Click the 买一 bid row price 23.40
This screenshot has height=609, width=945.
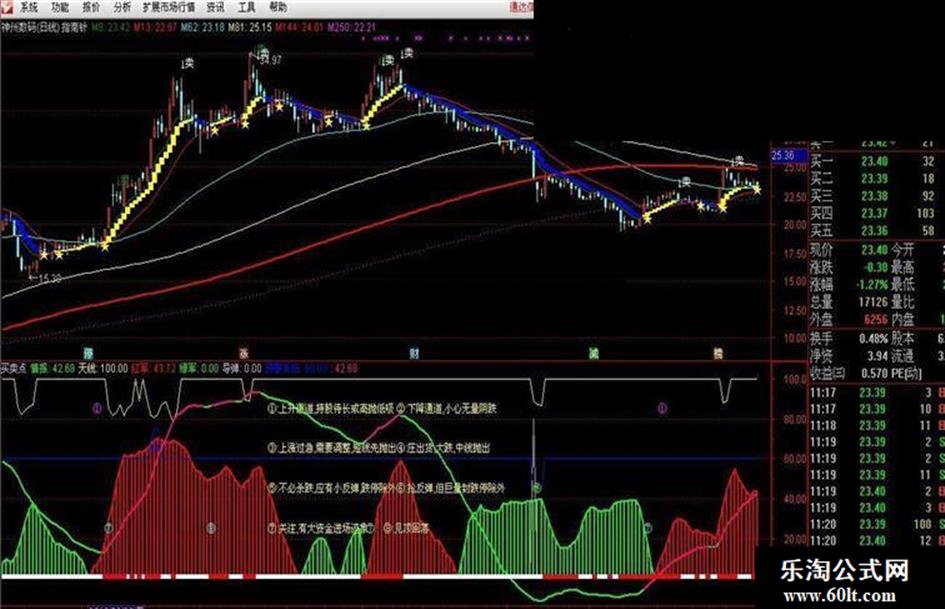tap(874, 162)
